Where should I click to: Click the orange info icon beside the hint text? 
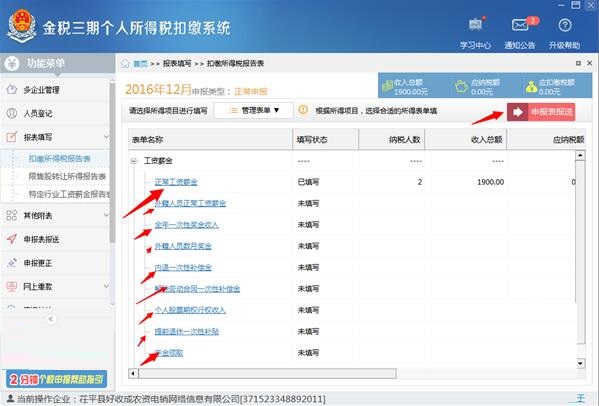click(303, 110)
